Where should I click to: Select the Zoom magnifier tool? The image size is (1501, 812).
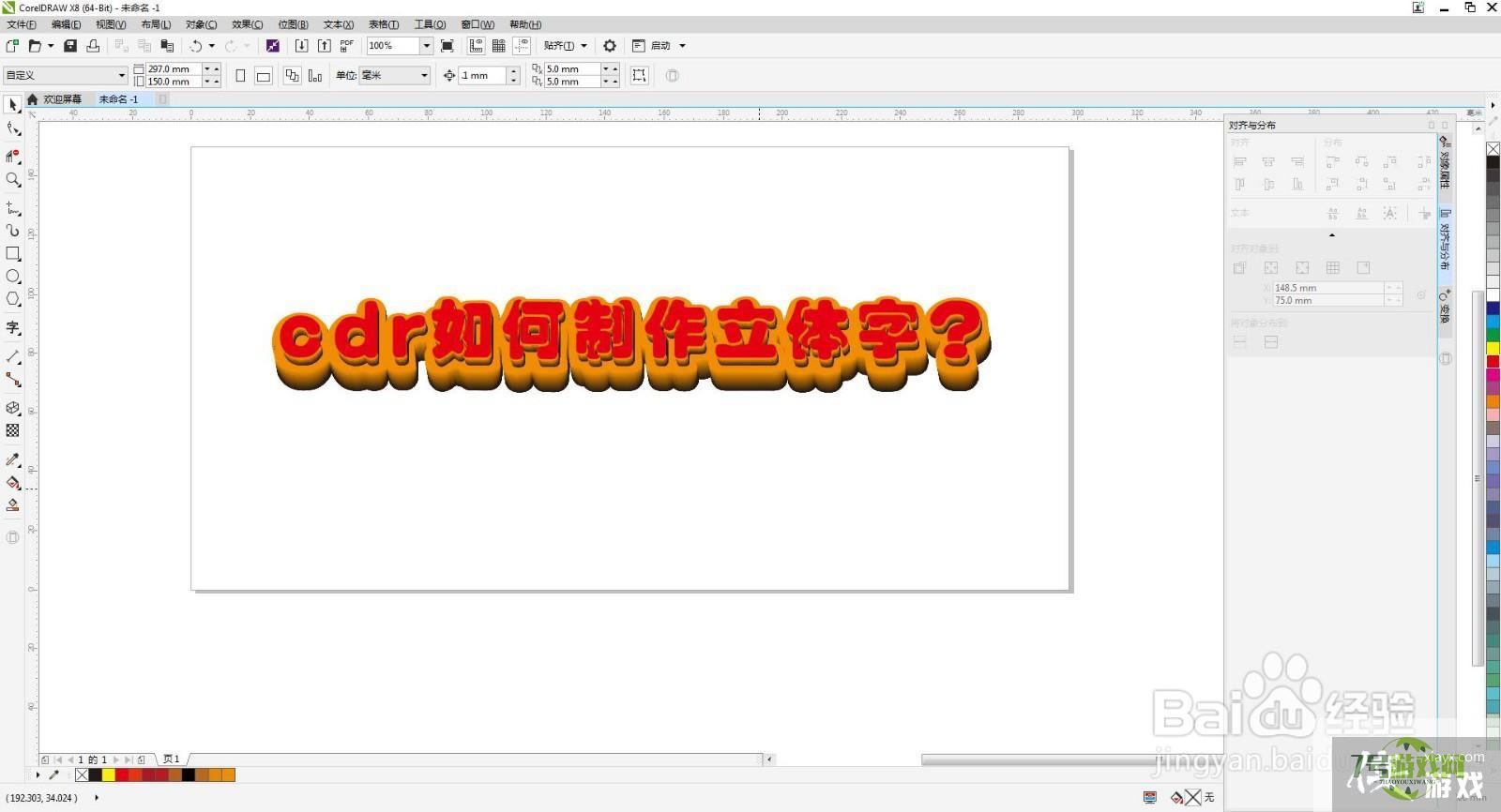pyautogui.click(x=13, y=179)
